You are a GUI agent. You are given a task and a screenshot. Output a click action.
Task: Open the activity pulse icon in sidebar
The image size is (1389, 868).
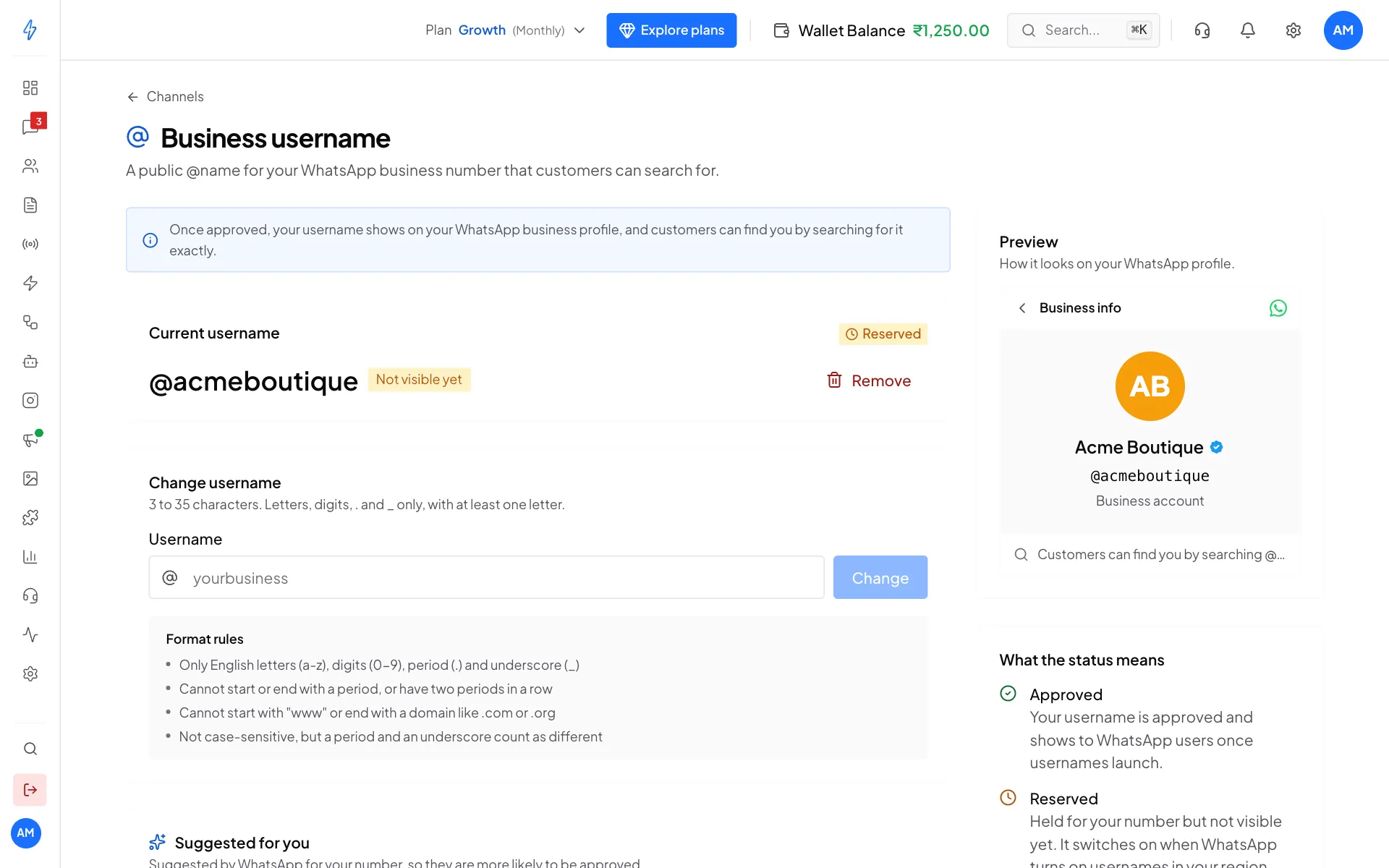click(x=30, y=635)
